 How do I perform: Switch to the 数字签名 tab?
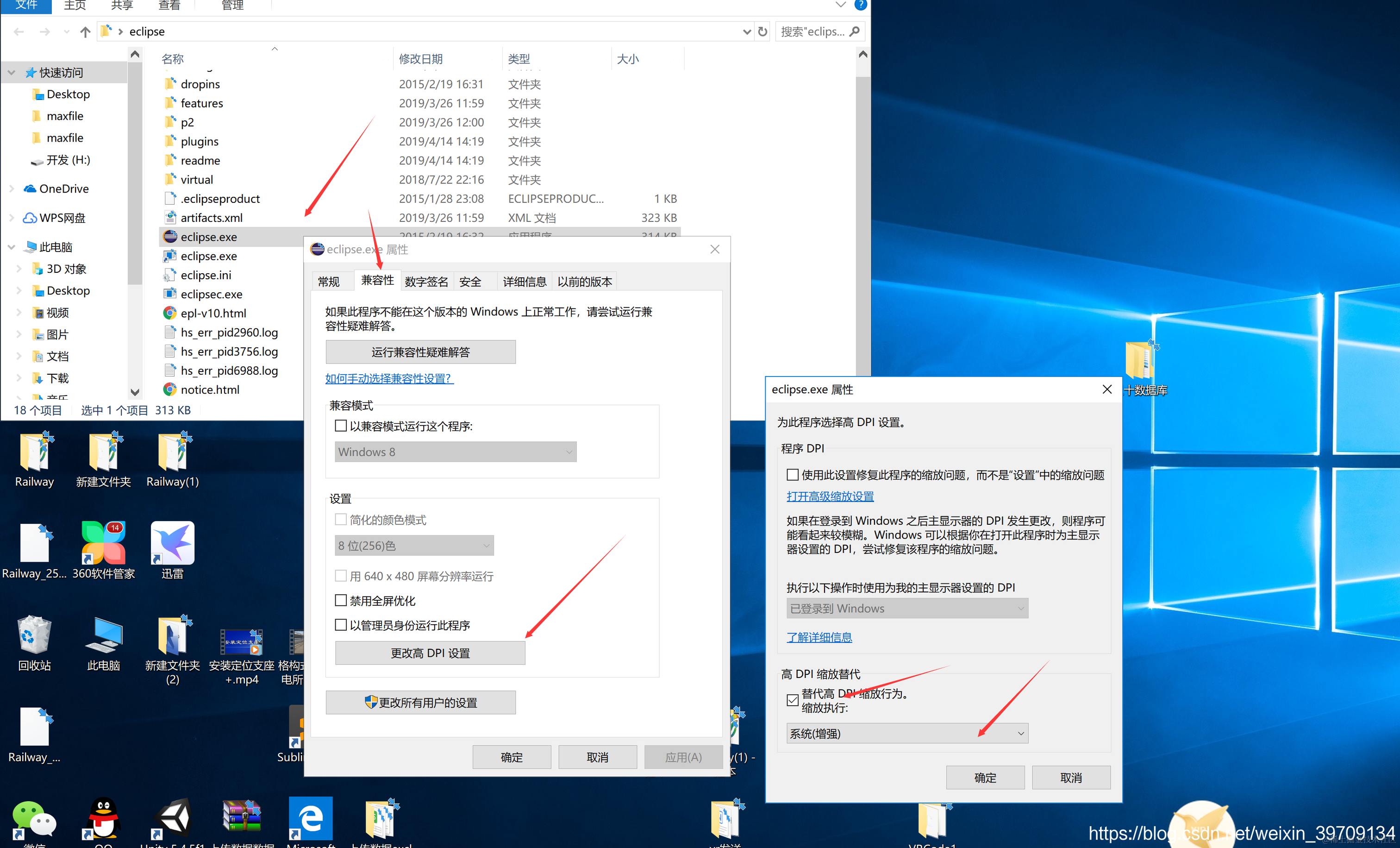coord(426,281)
